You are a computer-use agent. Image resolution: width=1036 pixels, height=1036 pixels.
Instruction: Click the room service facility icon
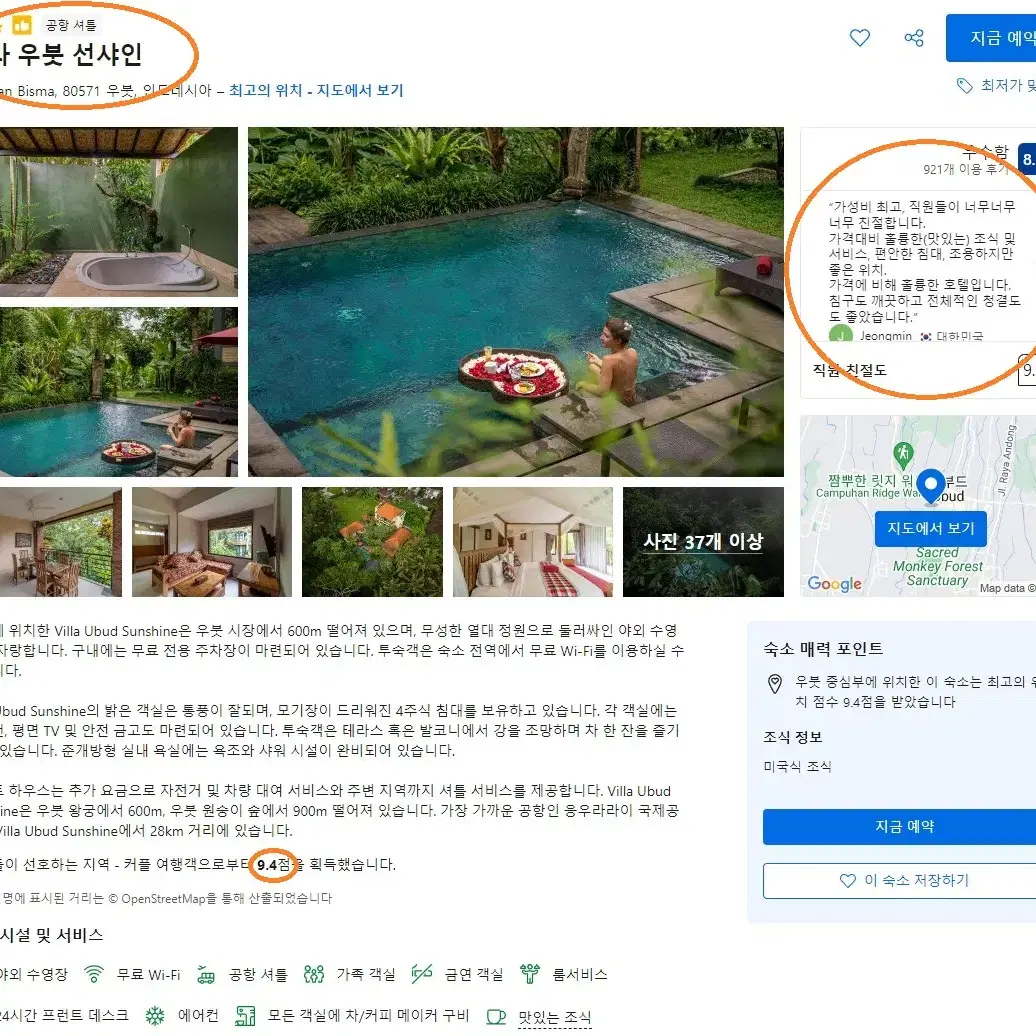pyautogui.click(x=530, y=974)
